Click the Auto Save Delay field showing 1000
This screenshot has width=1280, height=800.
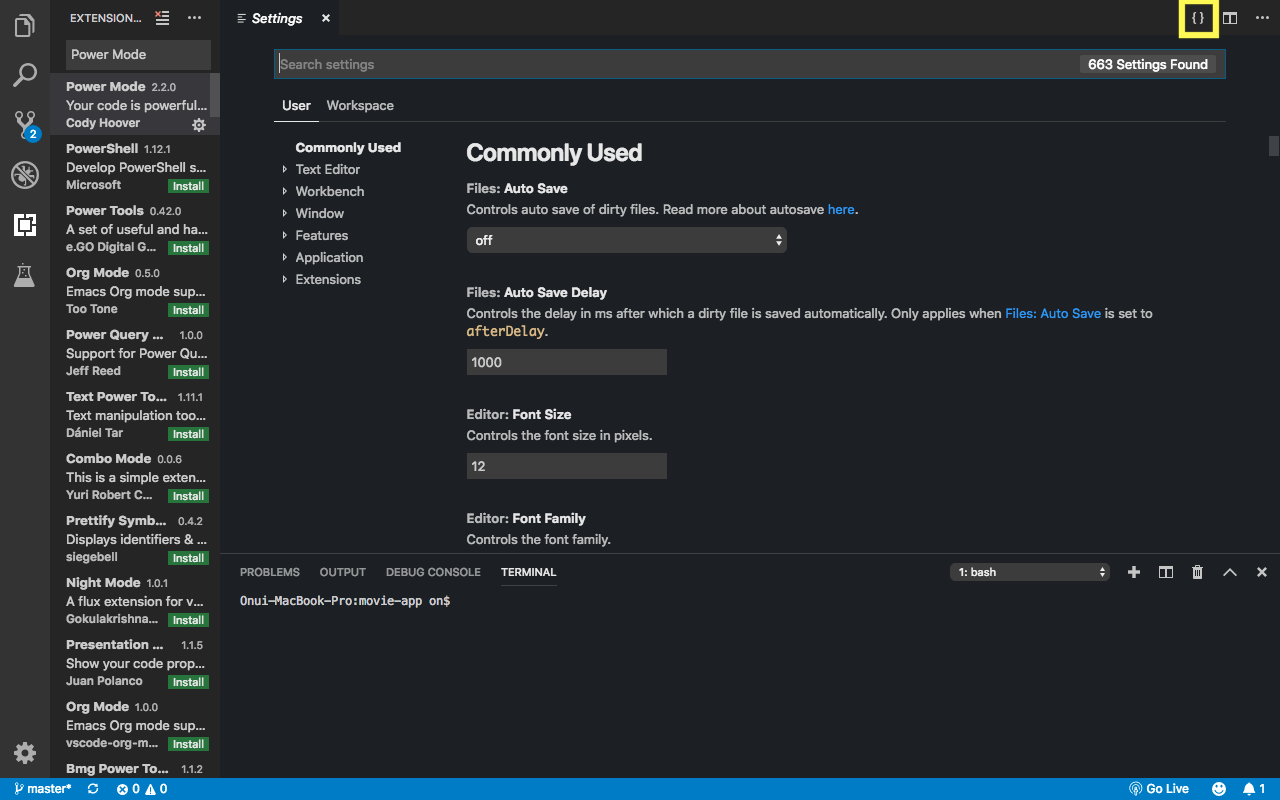coord(567,362)
